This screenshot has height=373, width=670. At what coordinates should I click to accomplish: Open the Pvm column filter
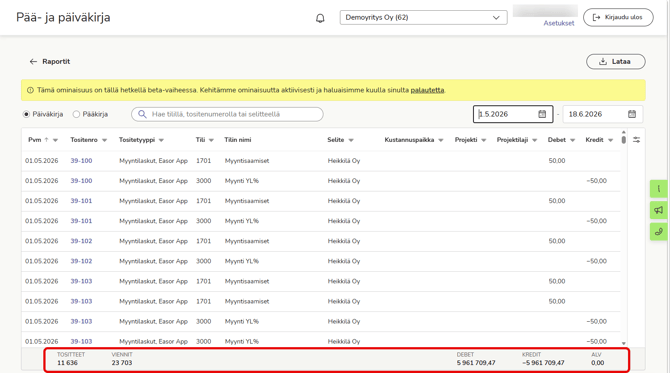[x=55, y=140]
